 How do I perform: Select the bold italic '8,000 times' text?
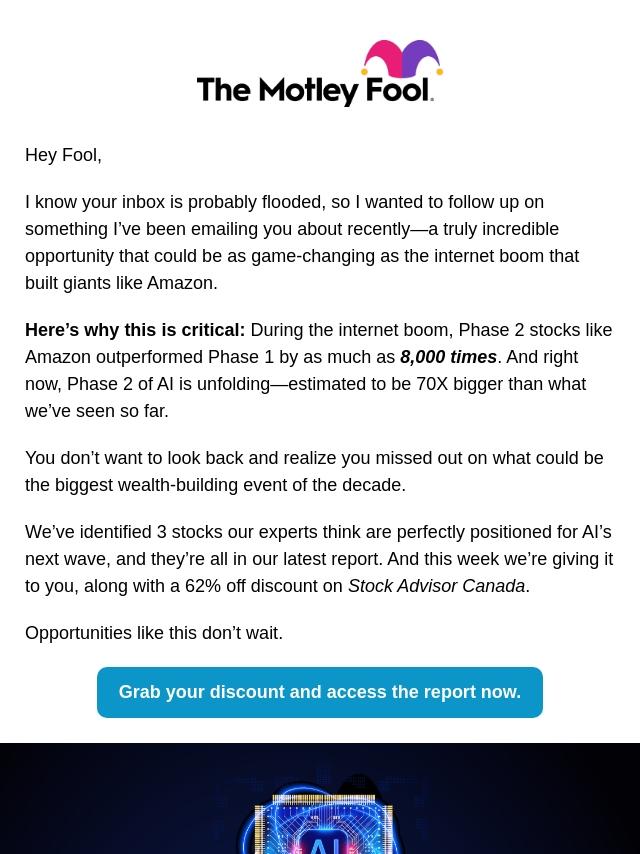[x=448, y=357]
